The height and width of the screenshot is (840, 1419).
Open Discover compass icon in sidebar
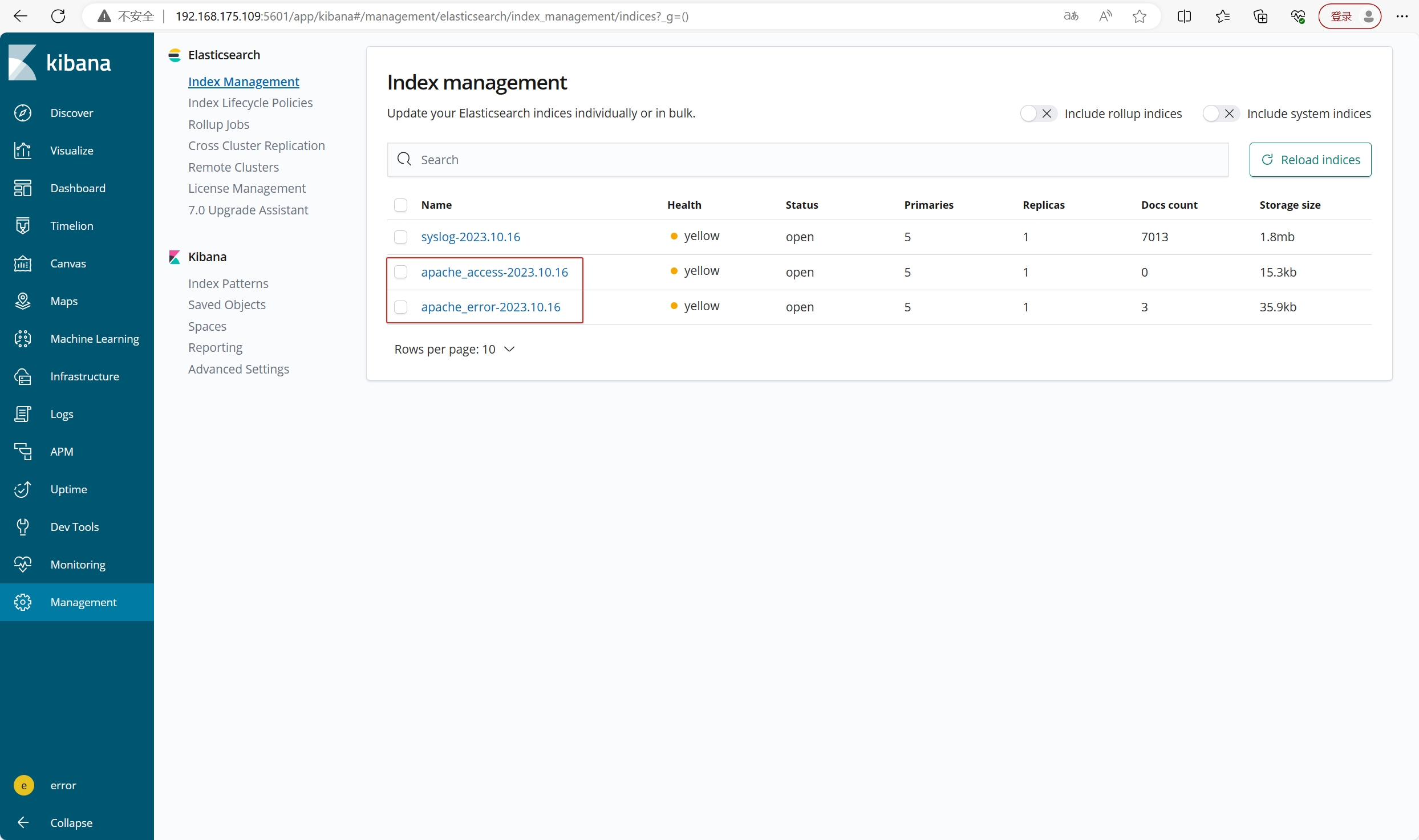click(x=23, y=113)
